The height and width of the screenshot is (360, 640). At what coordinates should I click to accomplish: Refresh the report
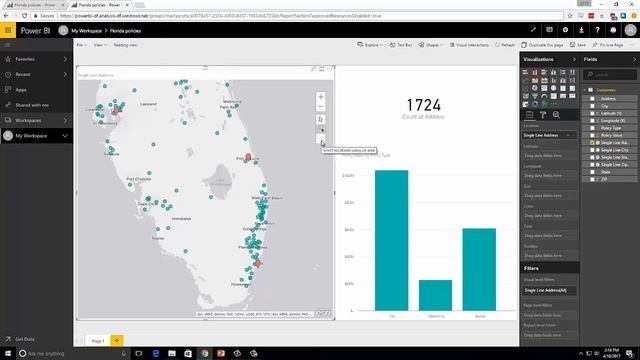tap(505, 45)
